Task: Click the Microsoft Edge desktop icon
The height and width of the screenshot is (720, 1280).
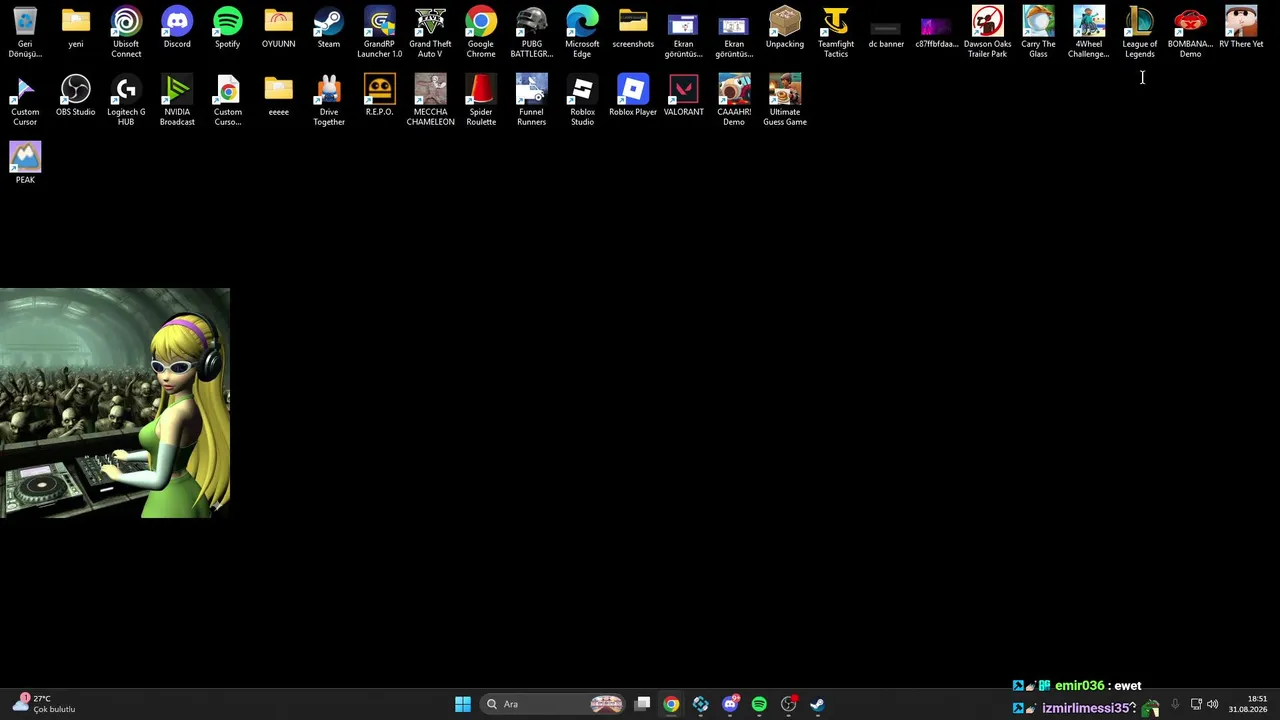Action: pyautogui.click(x=582, y=32)
